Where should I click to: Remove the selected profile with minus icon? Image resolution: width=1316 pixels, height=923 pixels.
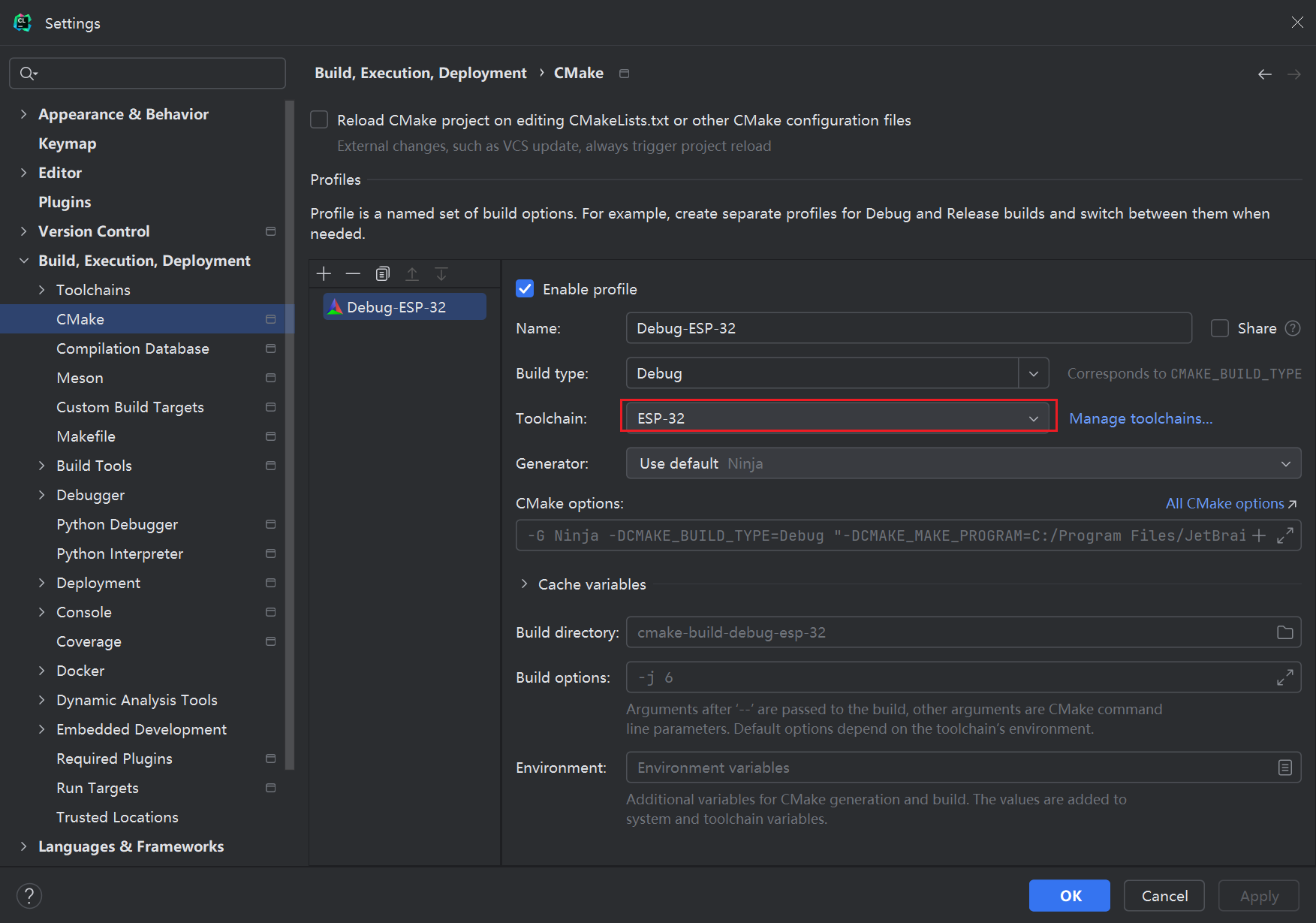pos(353,274)
